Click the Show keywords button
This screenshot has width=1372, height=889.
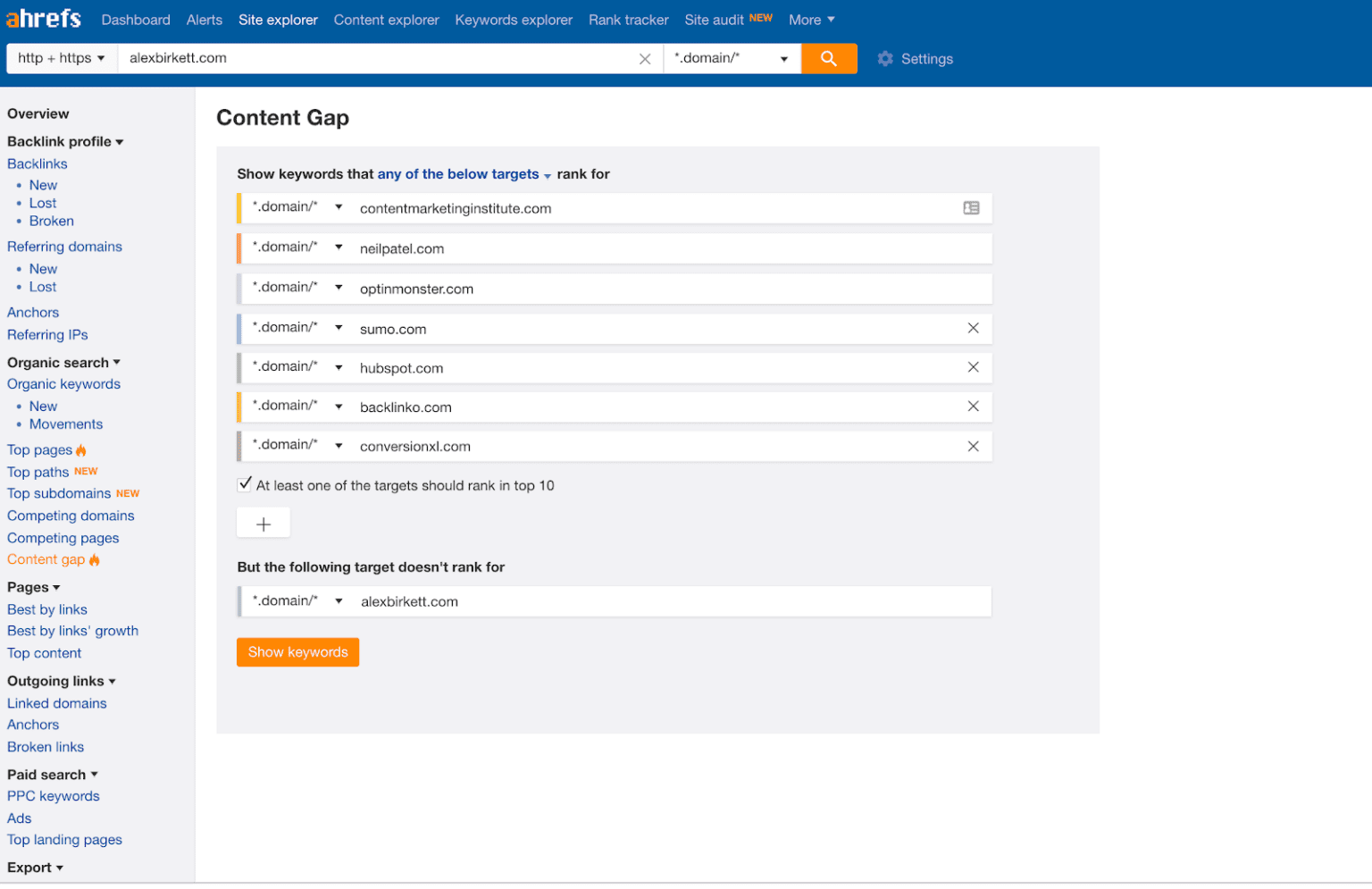tap(297, 652)
